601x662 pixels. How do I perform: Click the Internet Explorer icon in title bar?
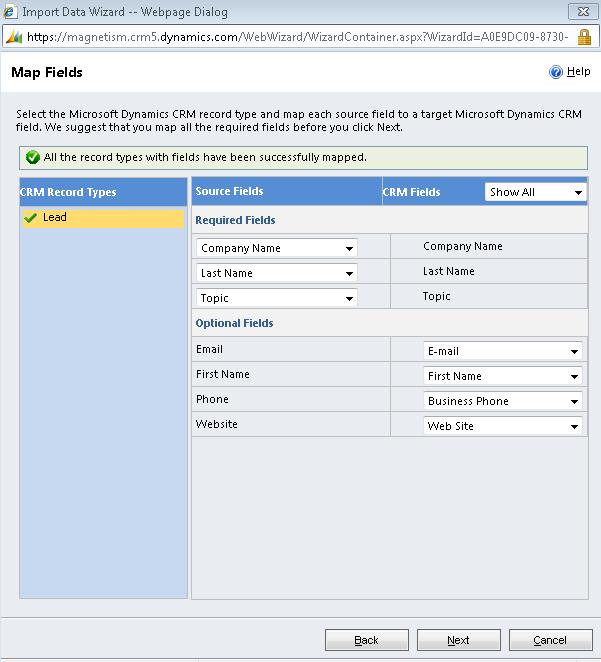[x=11, y=12]
